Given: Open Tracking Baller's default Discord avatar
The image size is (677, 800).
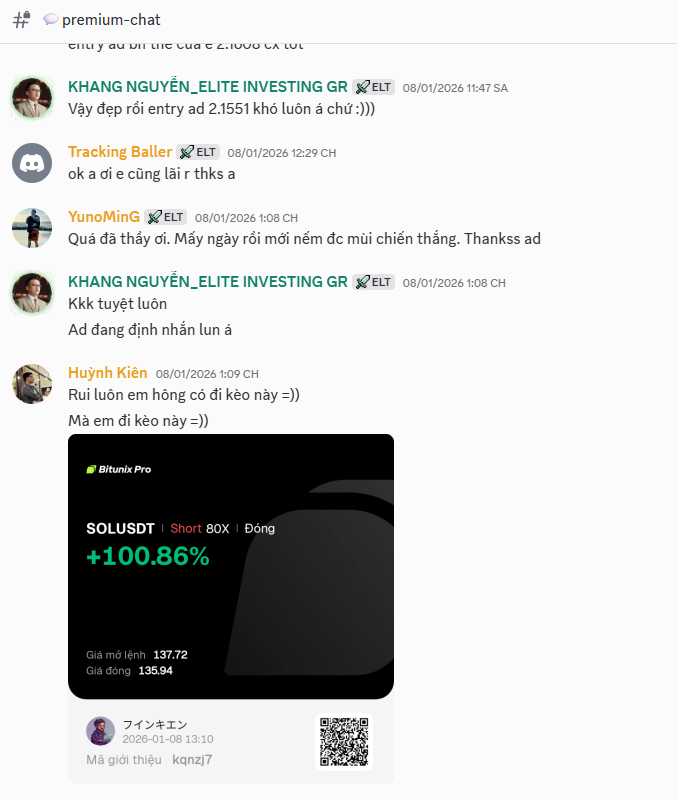Looking at the screenshot, I should [x=32, y=163].
